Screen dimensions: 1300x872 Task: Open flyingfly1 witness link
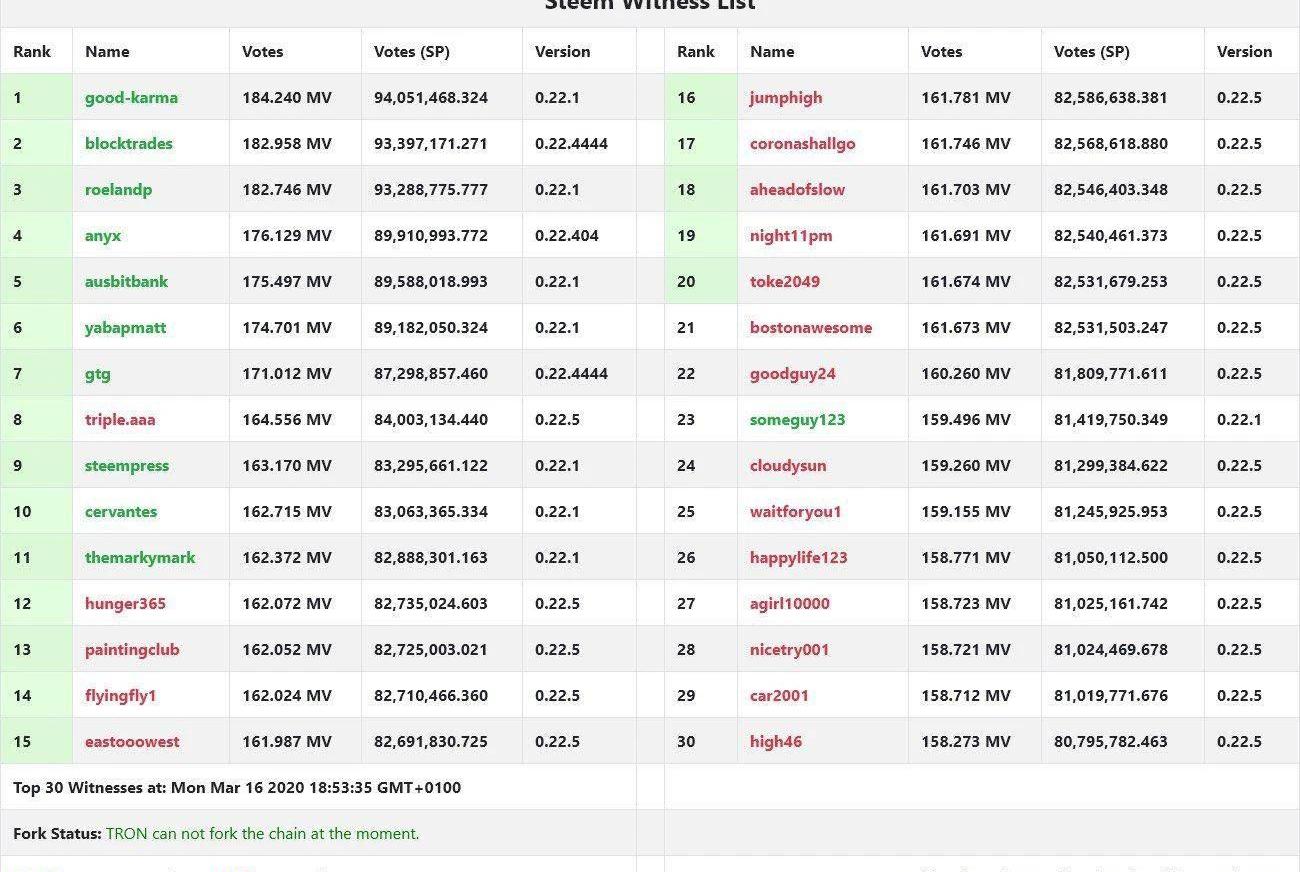[121, 696]
